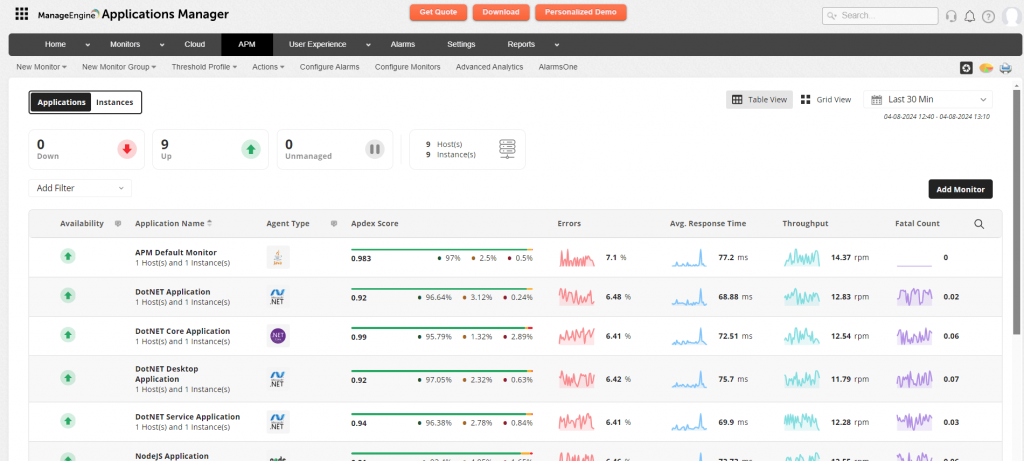Select Table View layout
The image size is (1024, 461).
click(760, 100)
